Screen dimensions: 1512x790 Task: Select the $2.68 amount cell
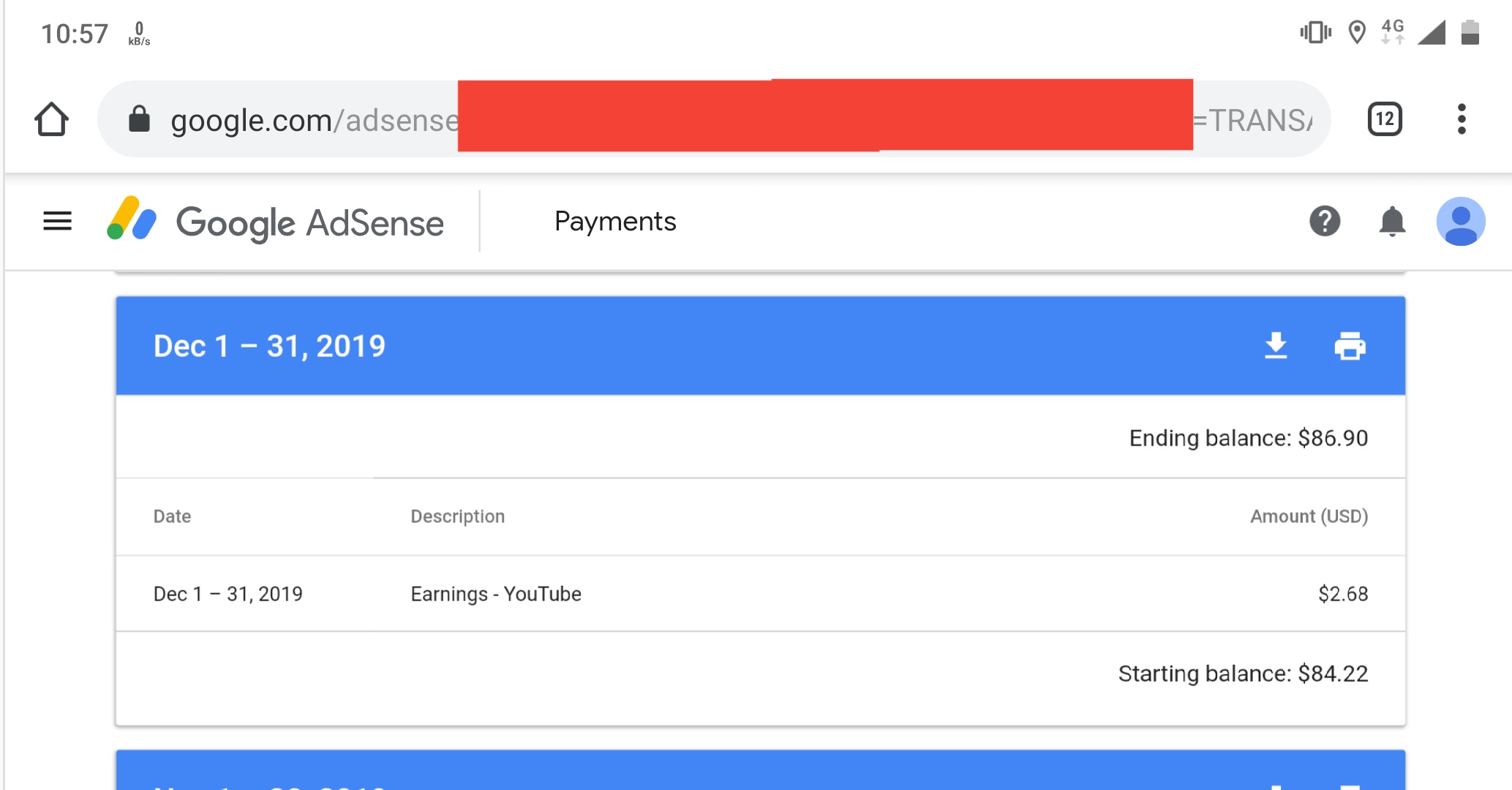[1343, 594]
